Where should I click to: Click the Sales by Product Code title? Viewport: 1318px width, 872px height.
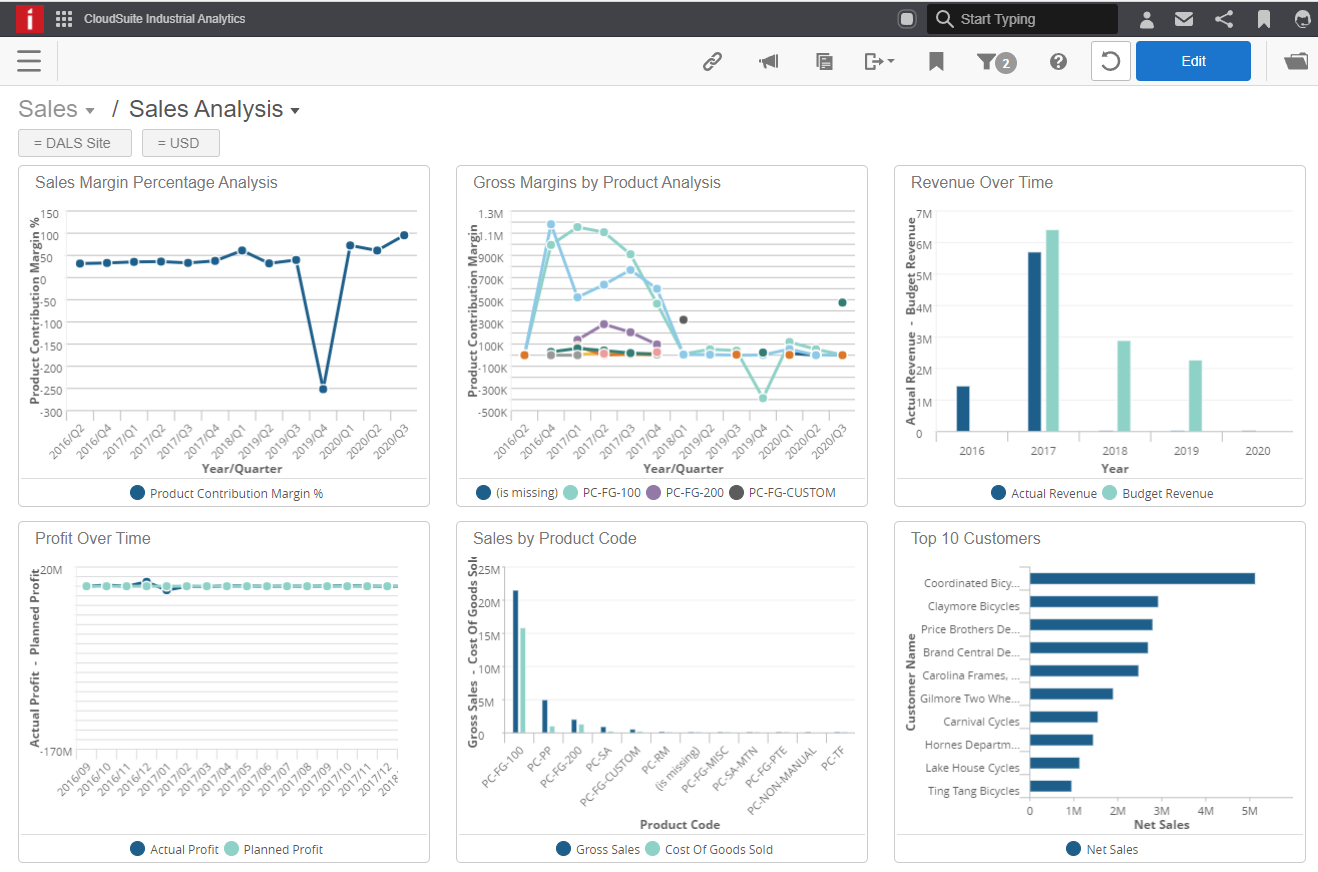pyautogui.click(x=555, y=538)
